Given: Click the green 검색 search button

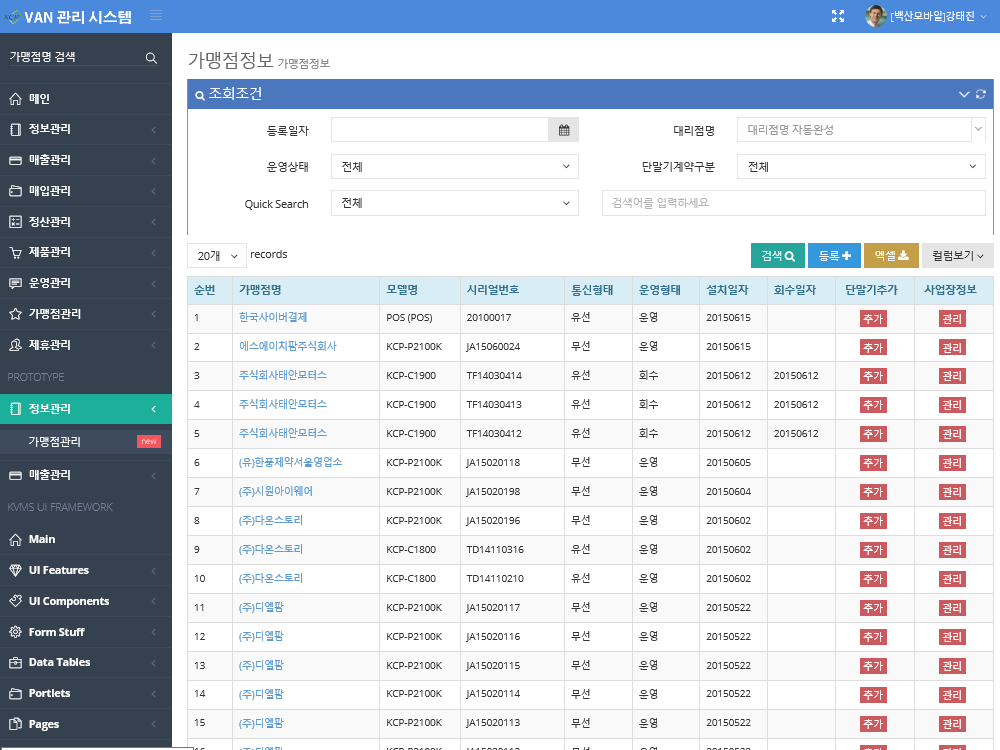Looking at the screenshot, I should [x=777, y=256].
